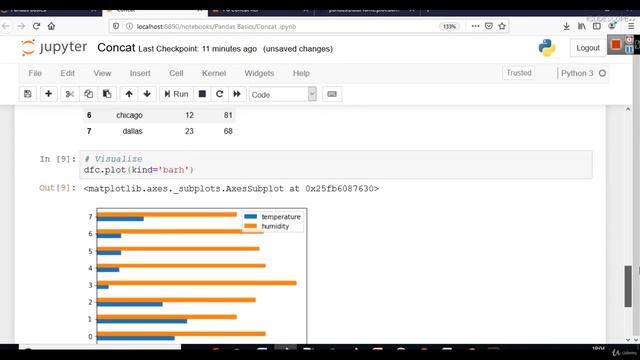Open the View menu
Screen dimensions: 640x360
102,73
